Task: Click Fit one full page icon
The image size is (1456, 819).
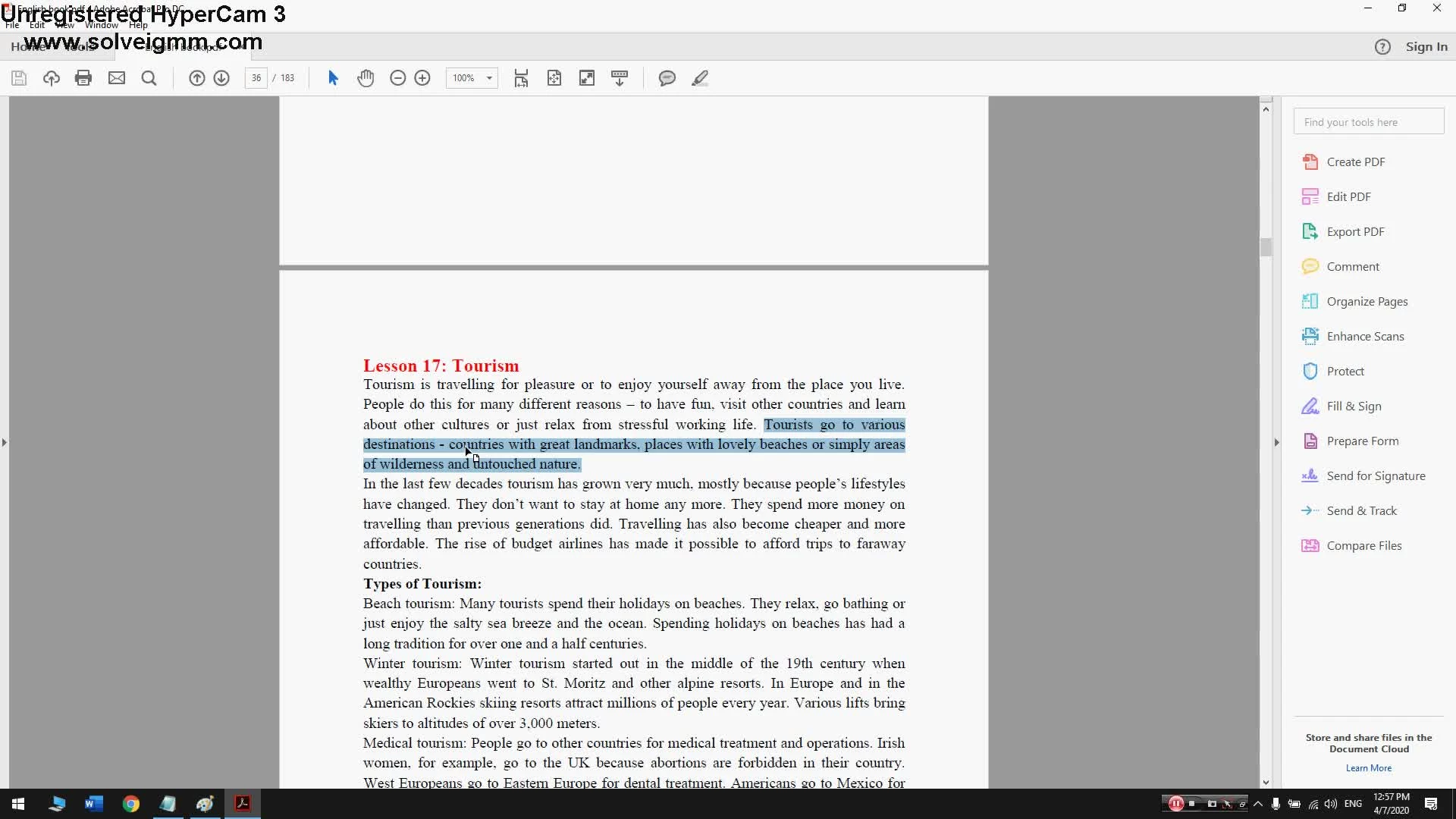Action: (554, 78)
